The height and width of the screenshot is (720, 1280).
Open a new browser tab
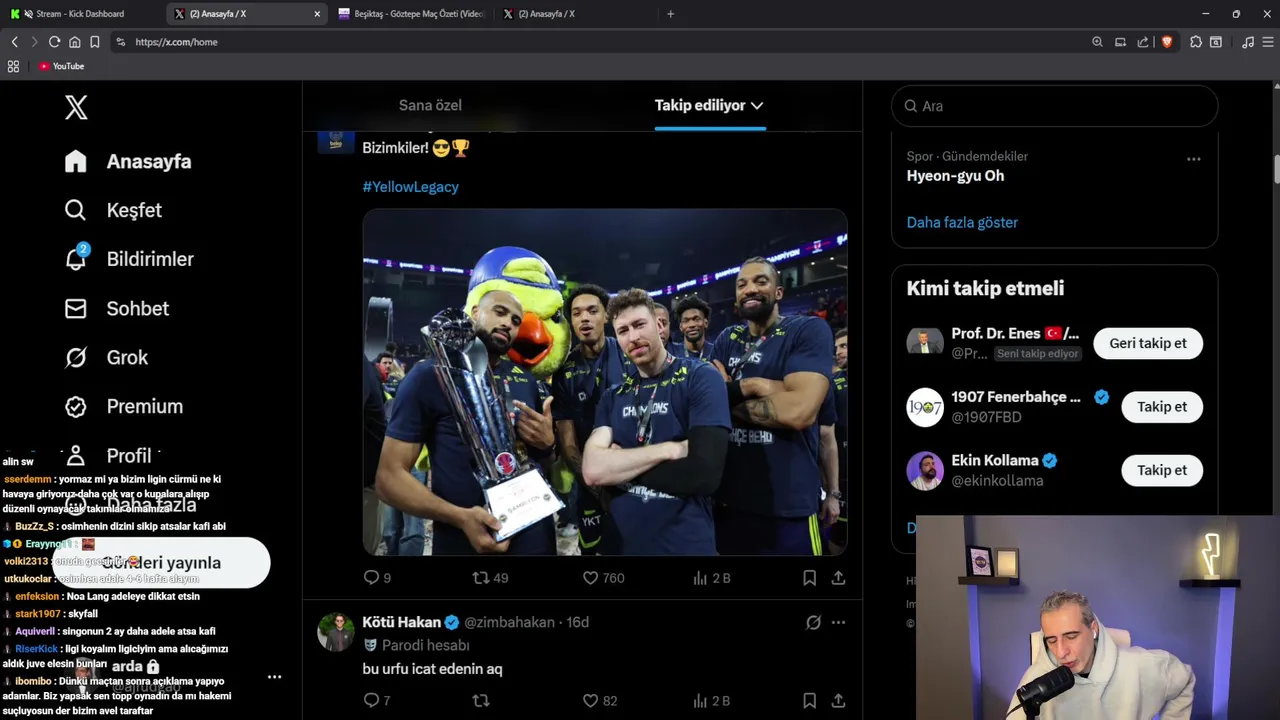(670, 14)
